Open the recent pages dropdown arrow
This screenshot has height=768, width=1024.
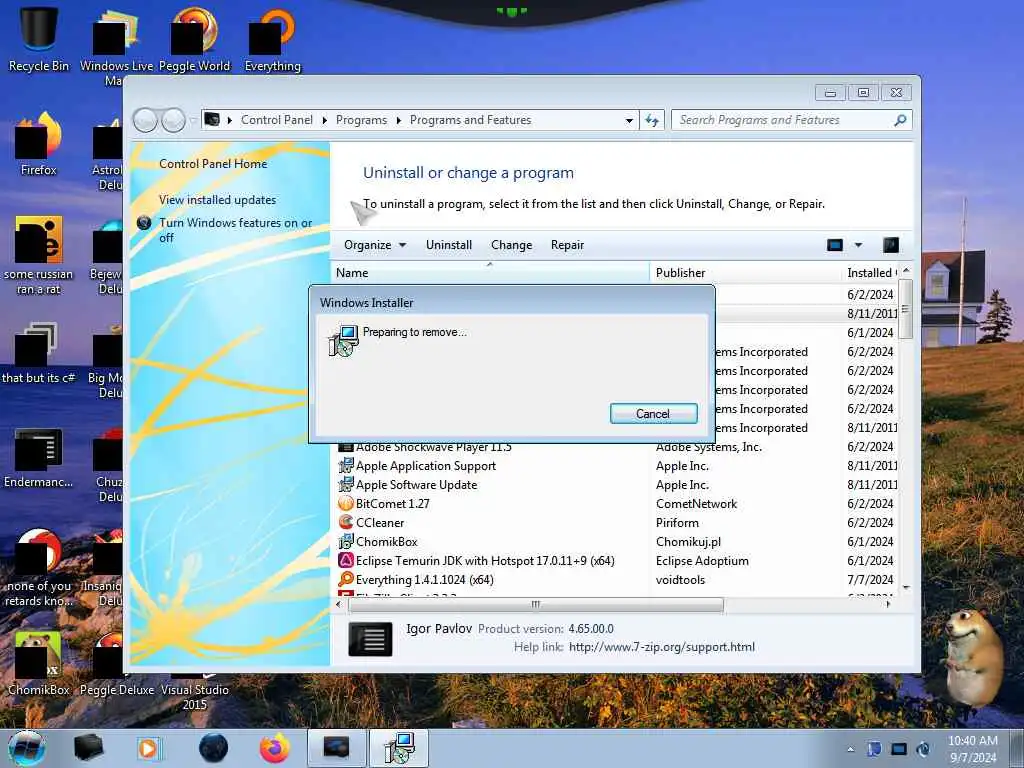[193, 120]
